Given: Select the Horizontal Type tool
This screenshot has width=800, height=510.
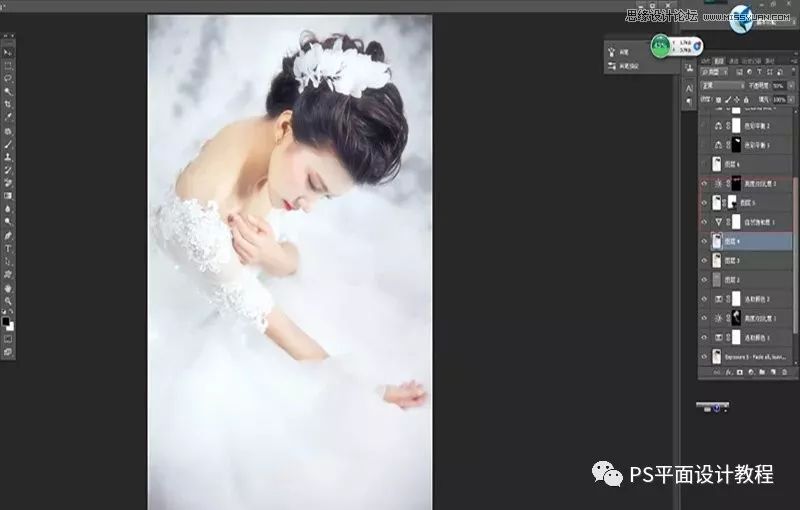Looking at the screenshot, I should click(x=8, y=249).
